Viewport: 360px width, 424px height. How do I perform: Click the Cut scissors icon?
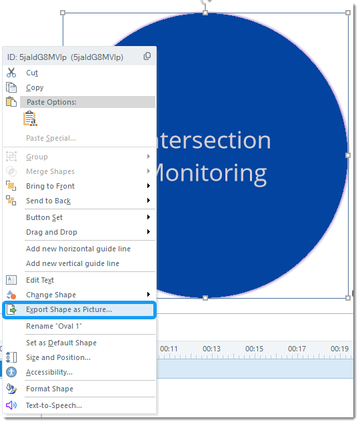(11, 72)
